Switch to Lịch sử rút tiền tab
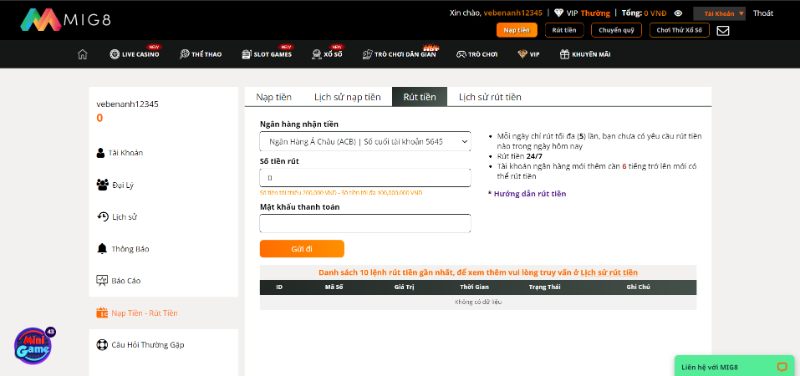 coord(490,97)
